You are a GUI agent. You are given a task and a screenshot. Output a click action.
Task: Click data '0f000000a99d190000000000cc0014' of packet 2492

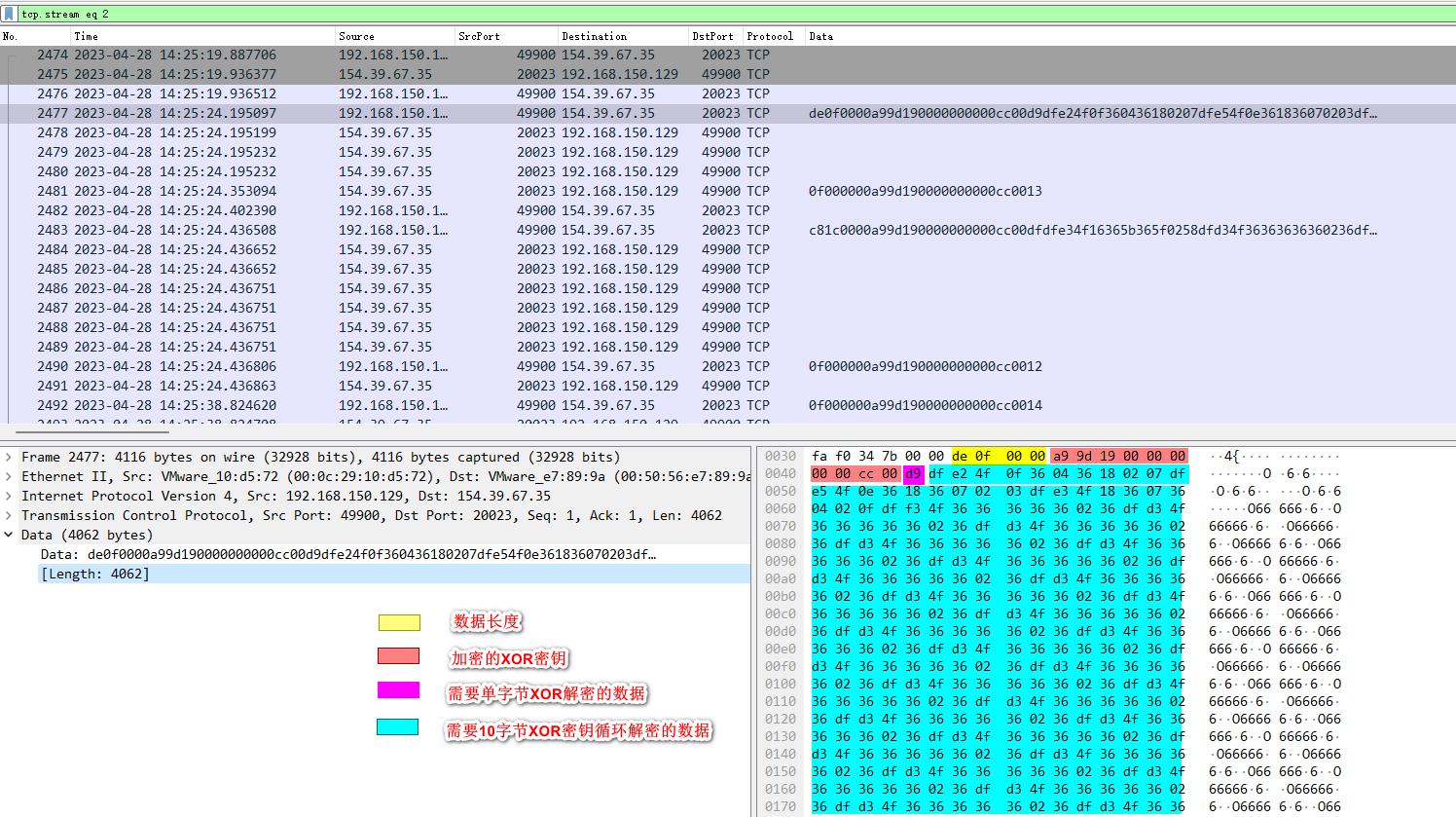point(925,405)
